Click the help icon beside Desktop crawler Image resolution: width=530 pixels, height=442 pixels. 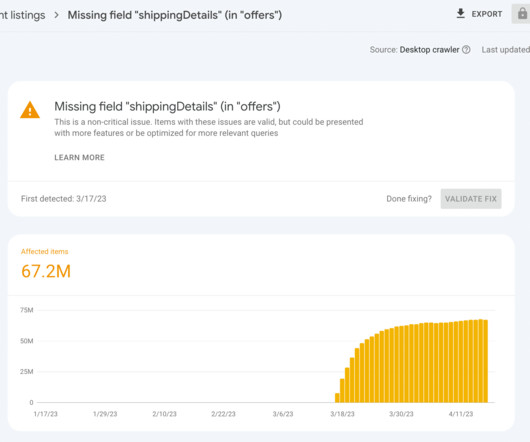(x=466, y=50)
